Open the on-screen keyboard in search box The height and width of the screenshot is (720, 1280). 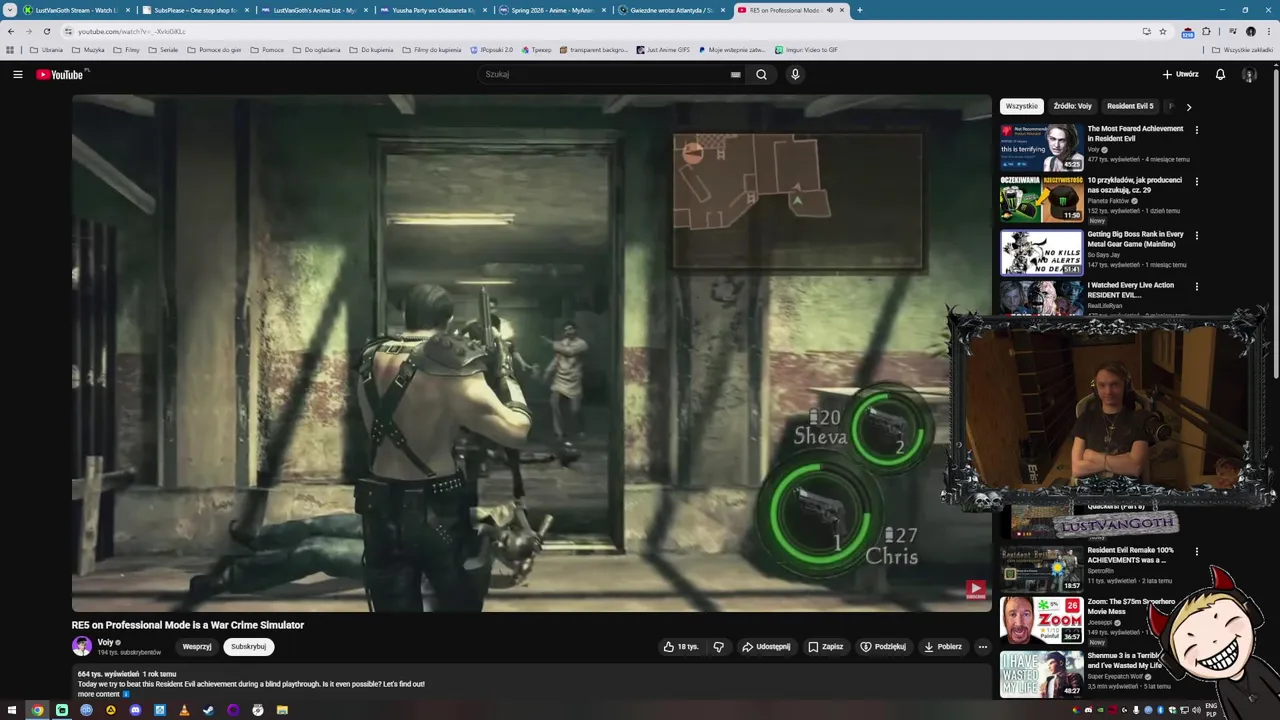coord(735,74)
